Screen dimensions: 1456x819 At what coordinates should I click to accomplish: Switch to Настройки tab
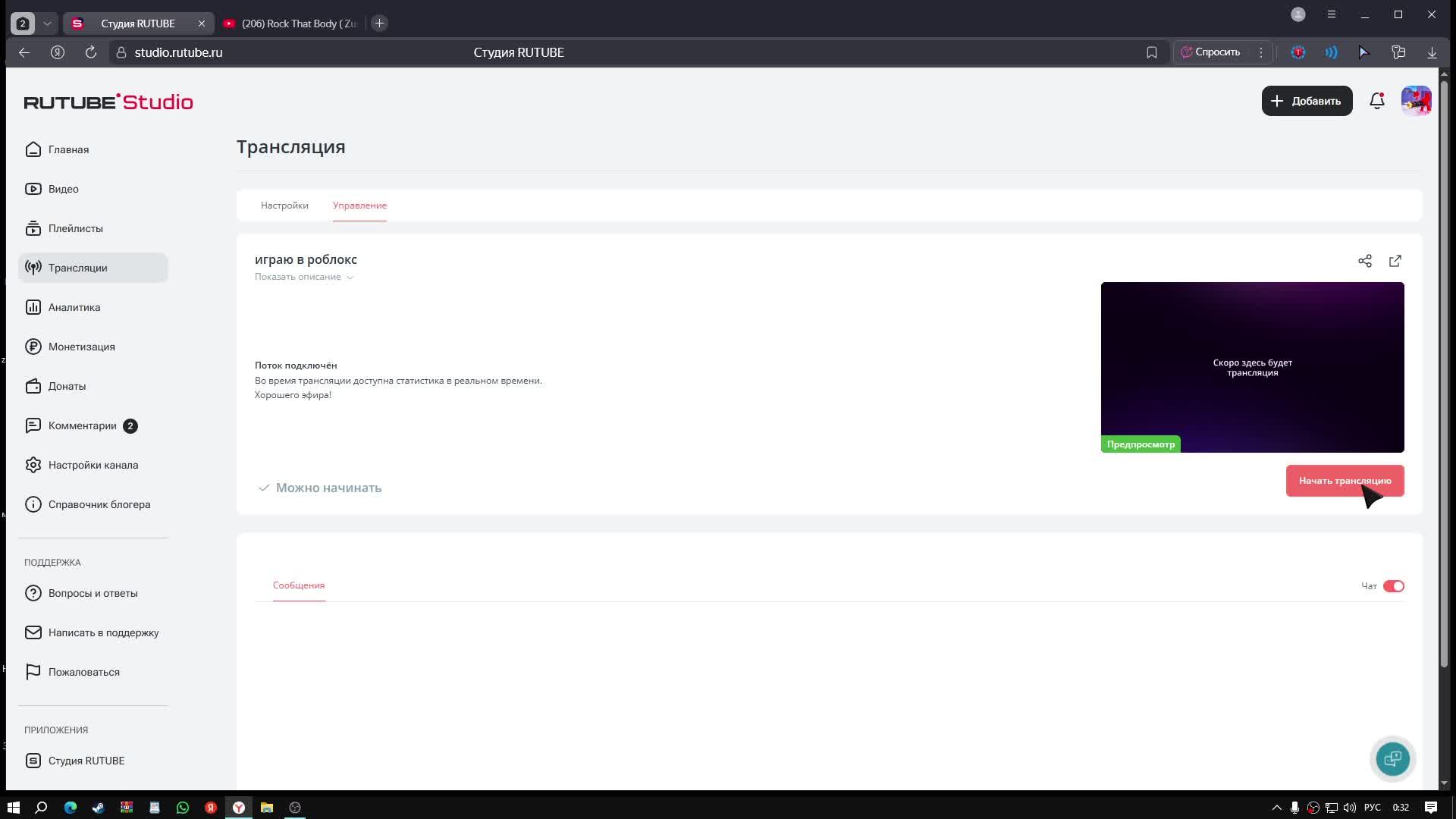(x=284, y=206)
